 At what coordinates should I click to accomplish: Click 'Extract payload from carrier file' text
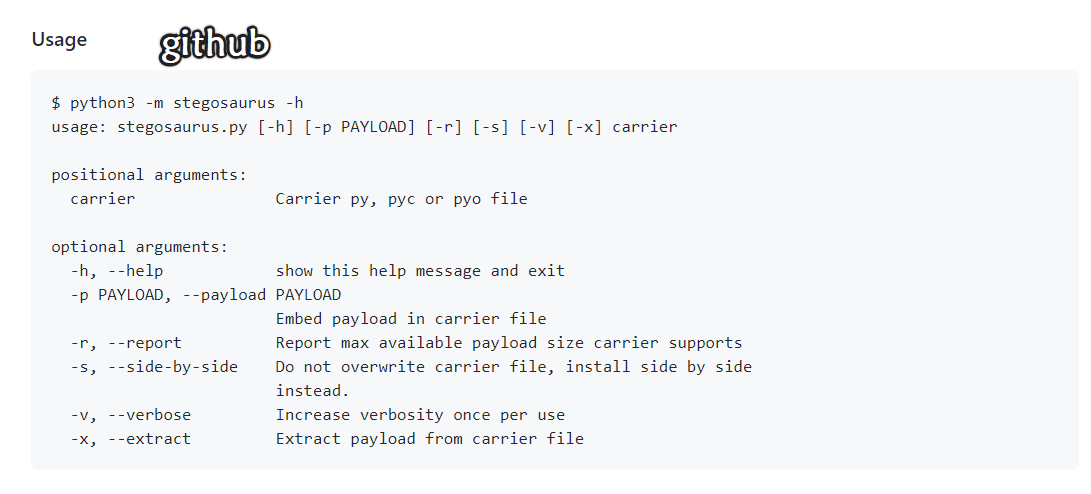(x=429, y=439)
